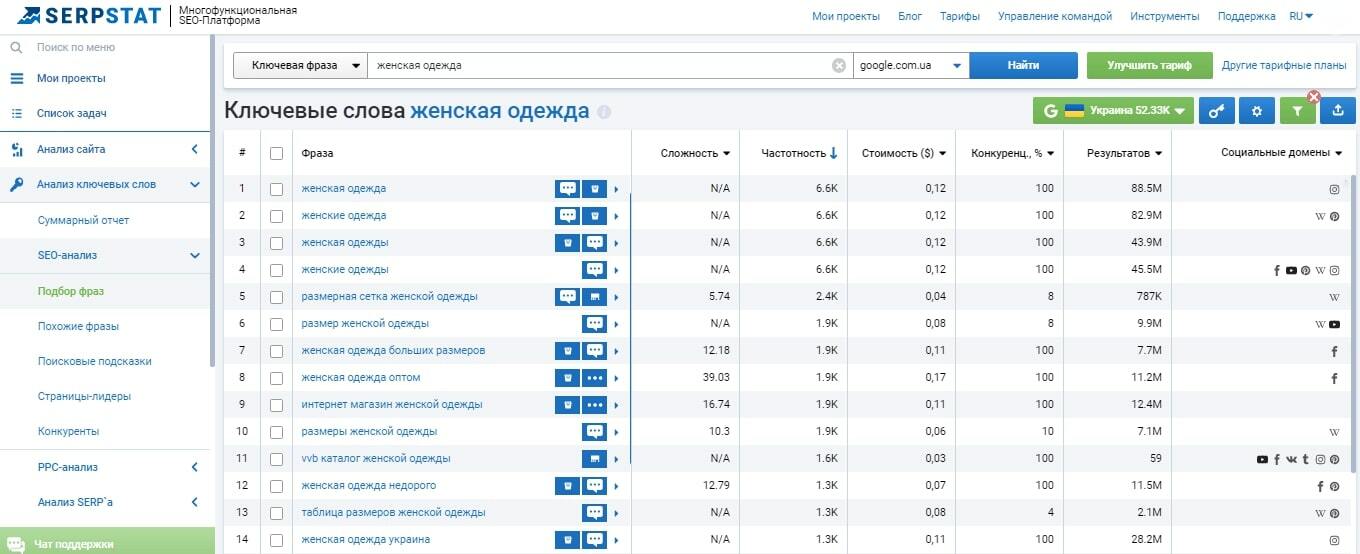This screenshot has height=554, width=1360.
Task: Click the 'Поиск по меню' search field
Action: [x=106, y=47]
